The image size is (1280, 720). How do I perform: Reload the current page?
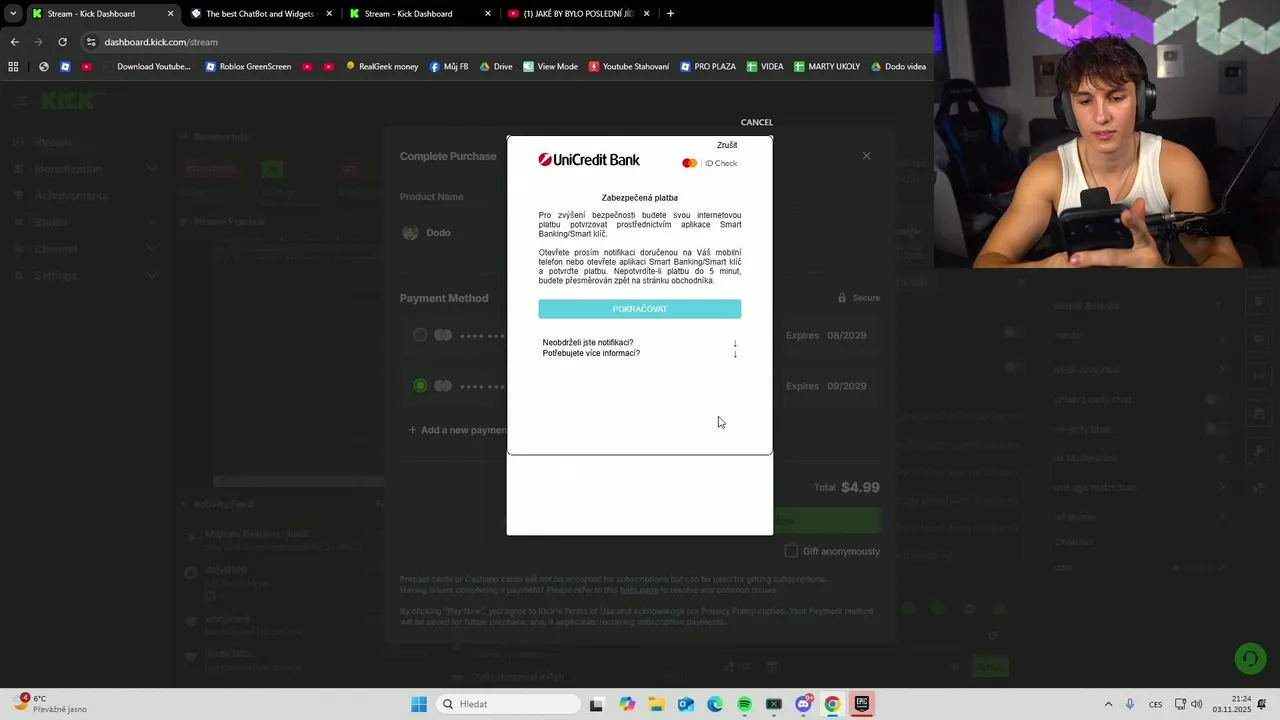tap(62, 42)
